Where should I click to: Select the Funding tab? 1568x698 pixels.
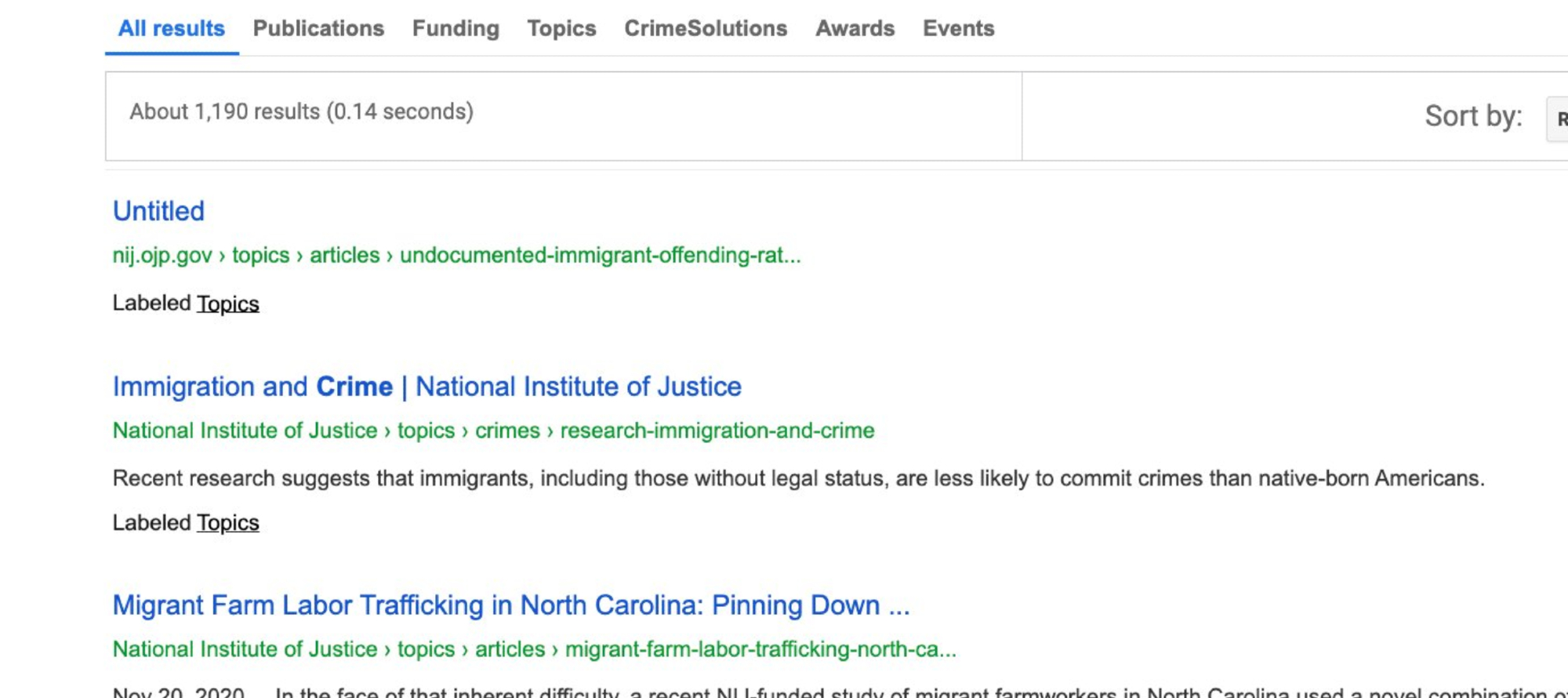pyautogui.click(x=456, y=28)
